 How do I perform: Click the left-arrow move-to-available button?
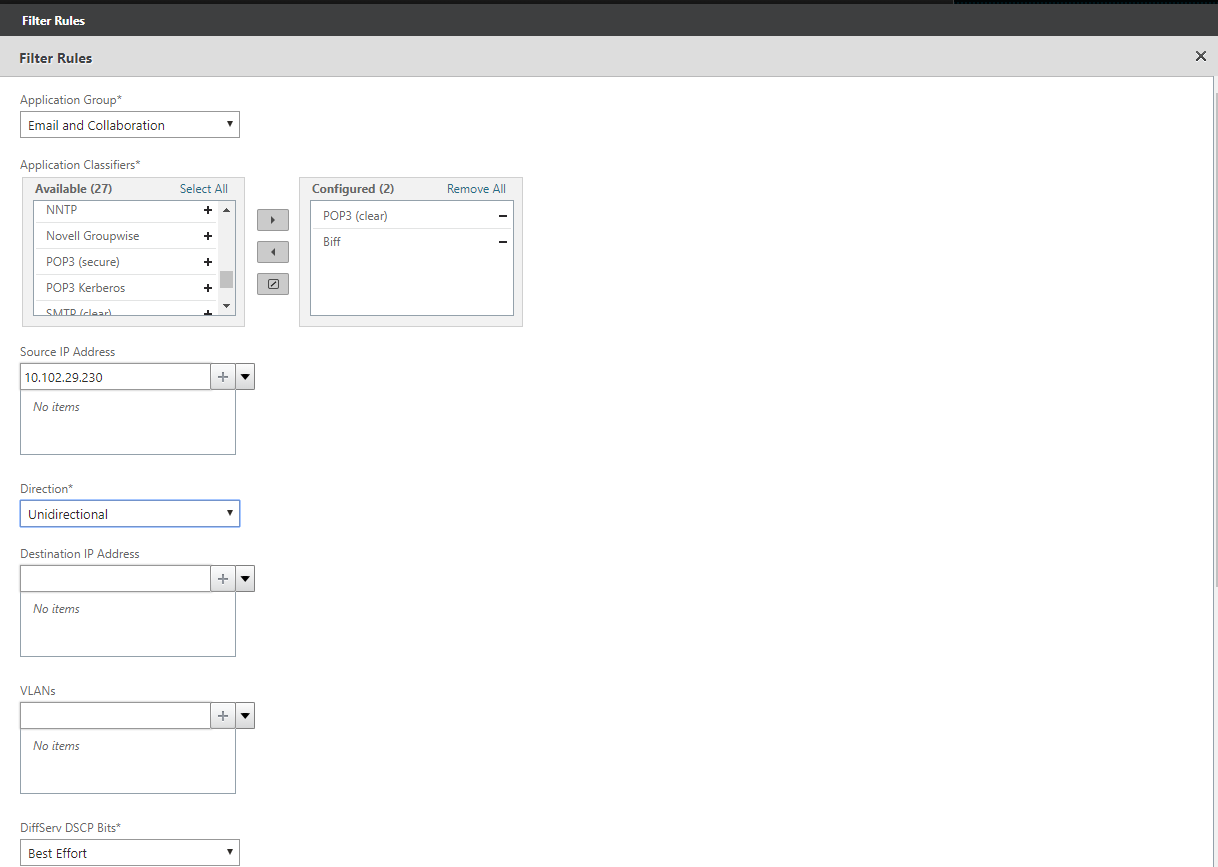[x=273, y=252]
